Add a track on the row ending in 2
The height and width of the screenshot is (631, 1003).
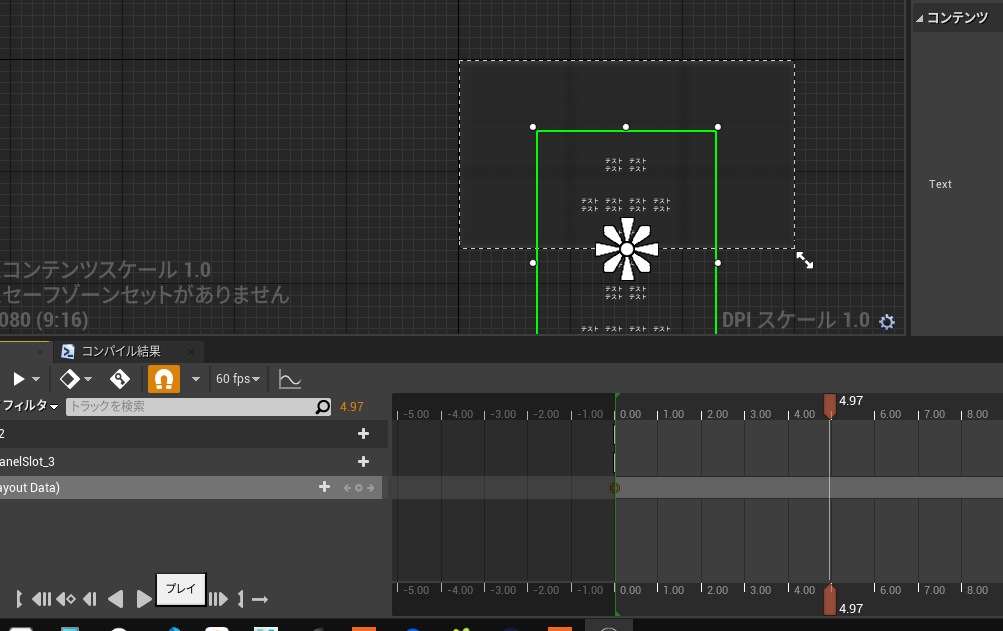click(363, 433)
